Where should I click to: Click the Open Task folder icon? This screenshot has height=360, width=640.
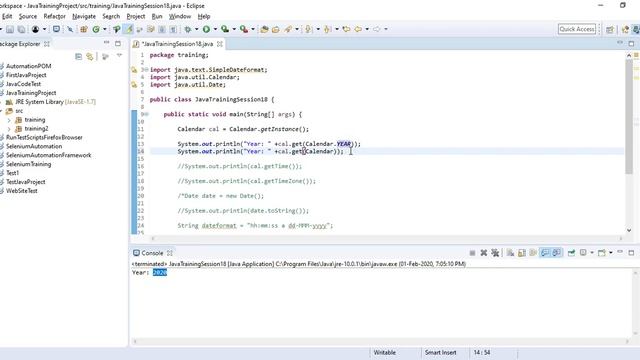point(276,29)
